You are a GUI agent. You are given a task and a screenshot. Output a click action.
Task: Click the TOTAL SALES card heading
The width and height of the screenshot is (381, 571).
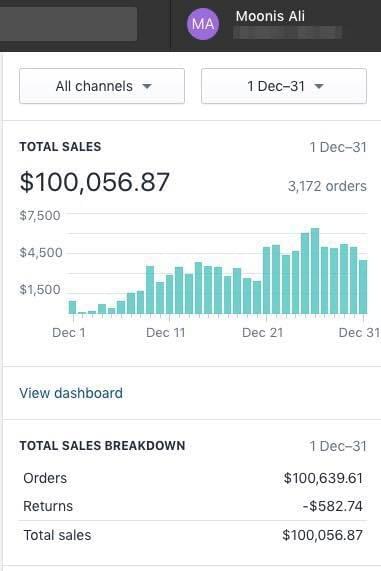60,147
